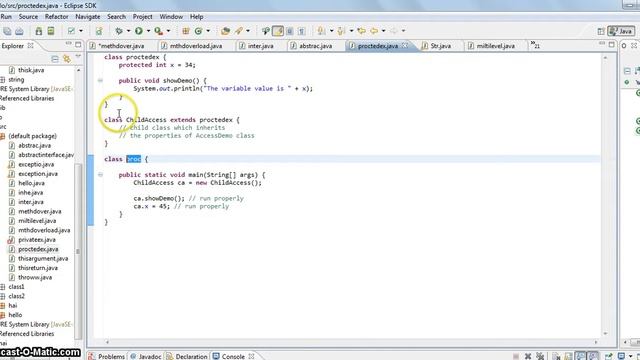Click the Print toolbar icon
640x360 pixels.
point(19,31)
